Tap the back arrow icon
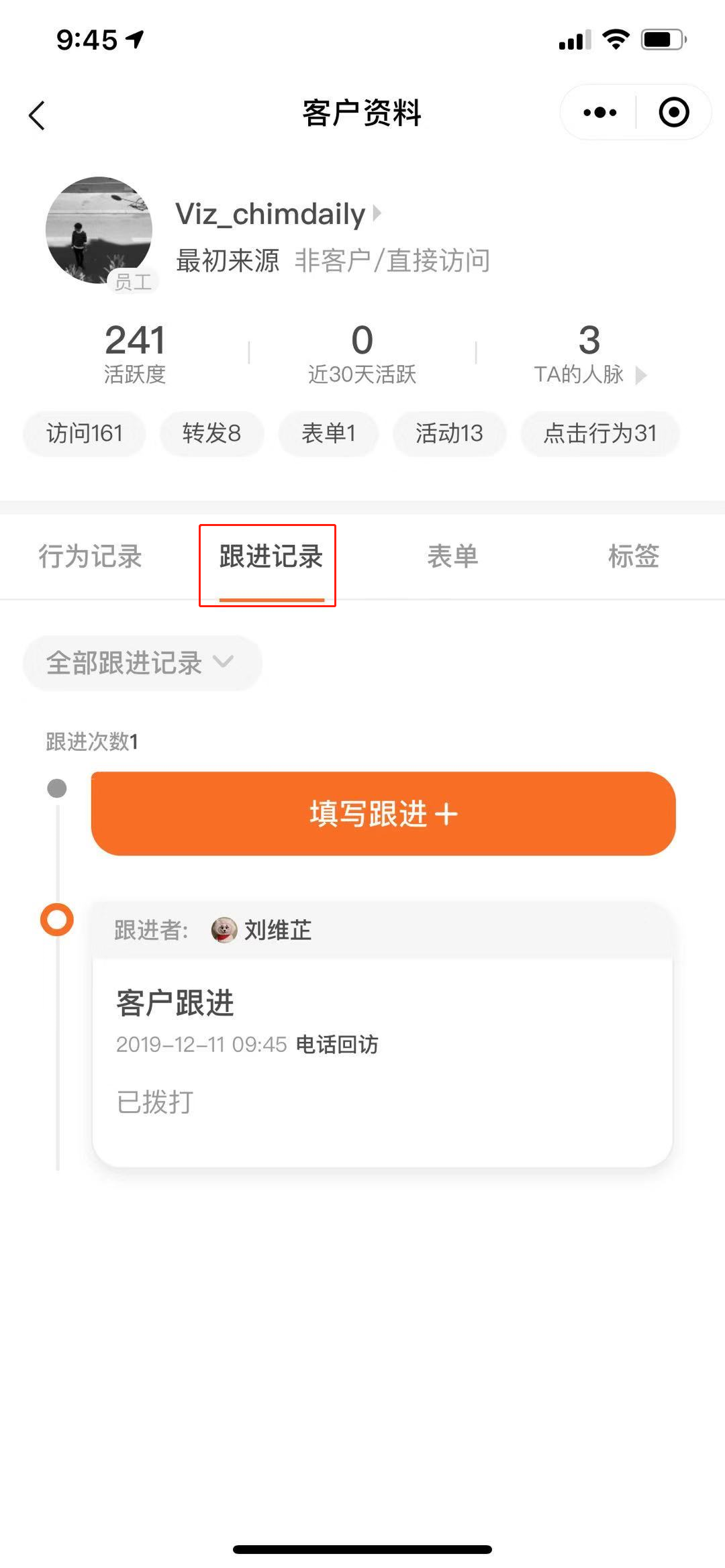 click(37, 115)
